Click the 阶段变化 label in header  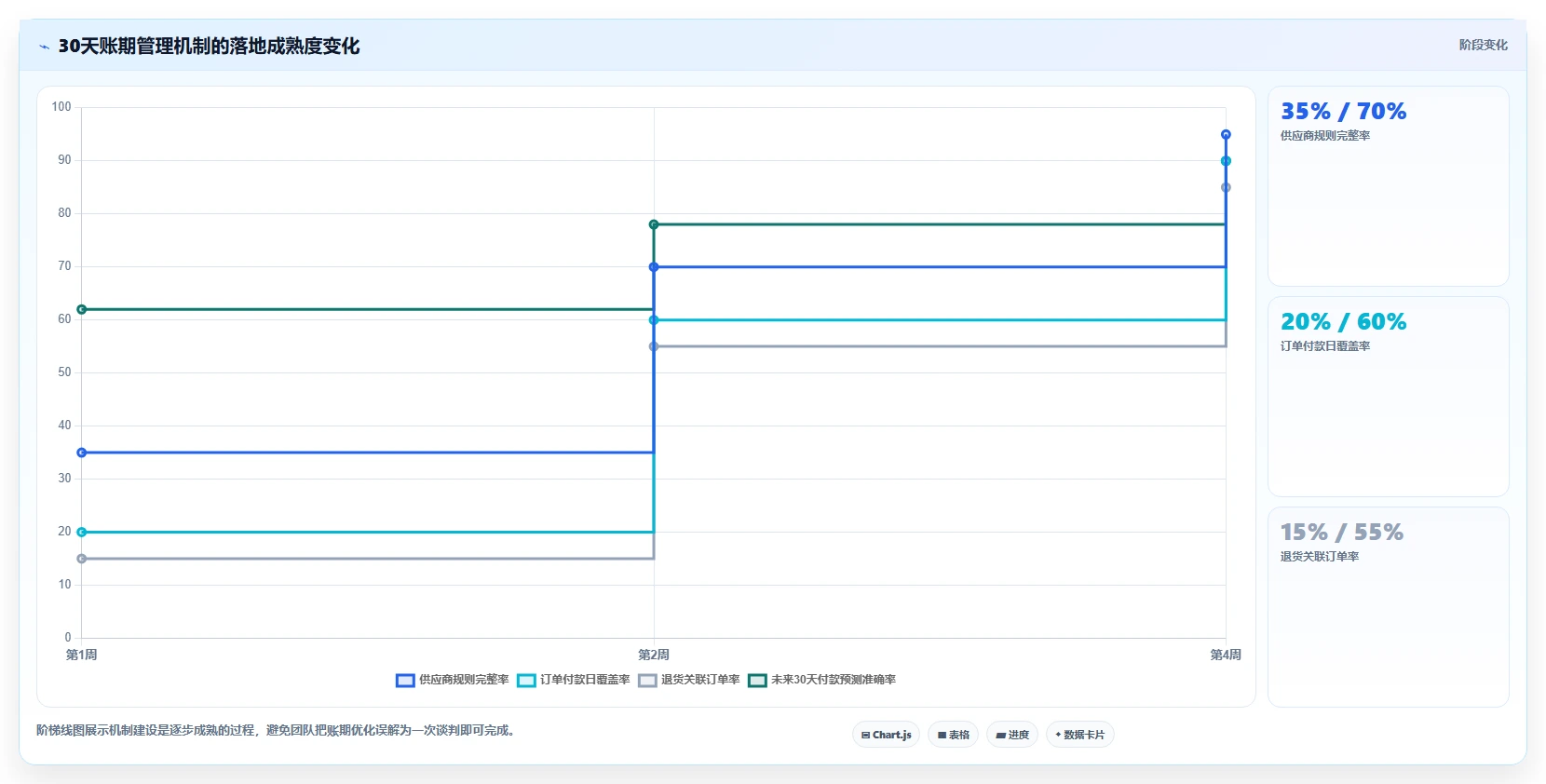click(1483, 45)
